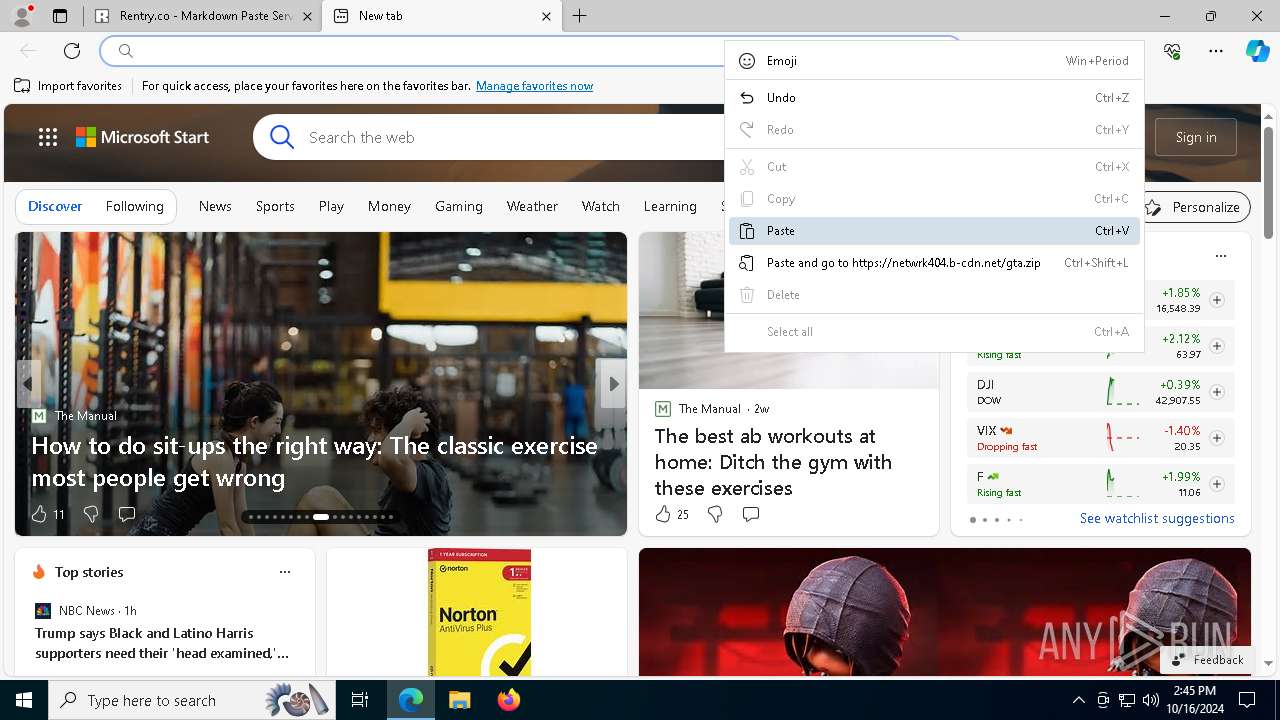
Task: Open Task View on the taskbar
Action: (x=360, y=700)
